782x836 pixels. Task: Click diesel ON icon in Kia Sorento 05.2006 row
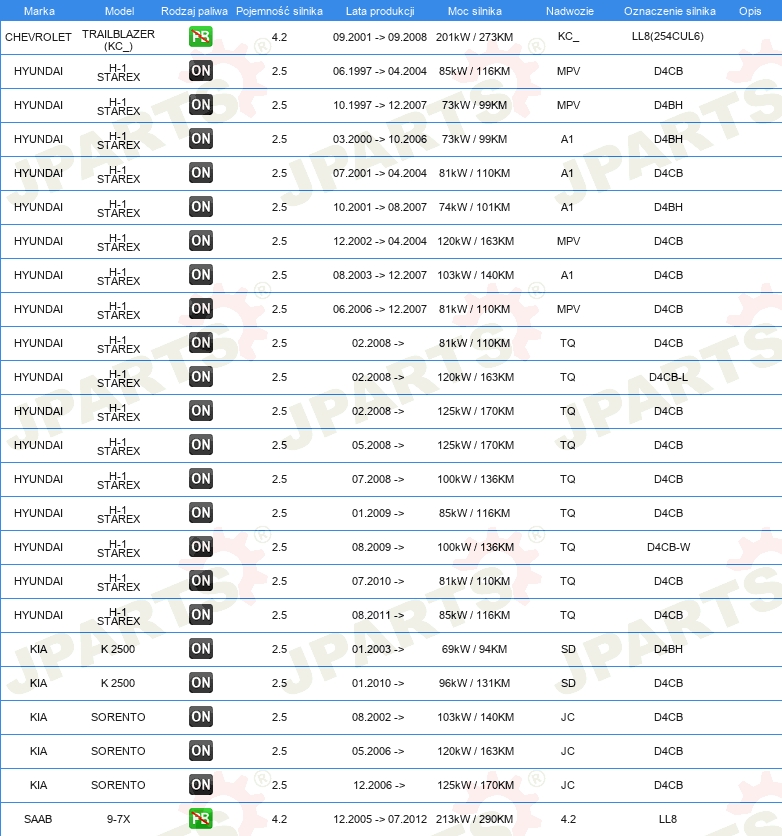pos(201,751)
